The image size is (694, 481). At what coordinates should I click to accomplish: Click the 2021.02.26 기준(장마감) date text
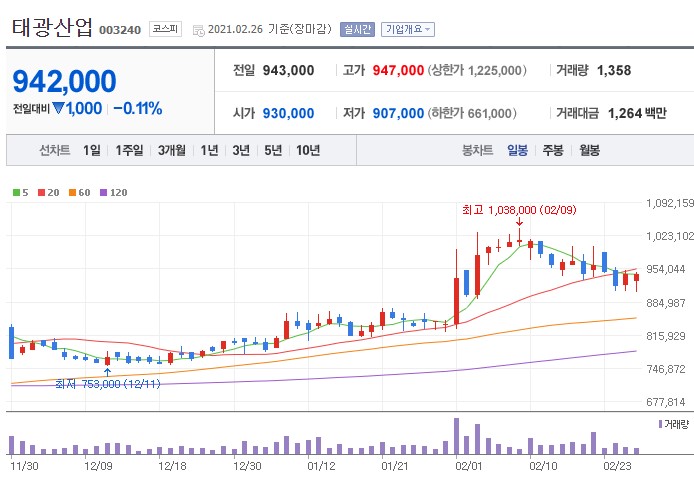click(270, 29)
